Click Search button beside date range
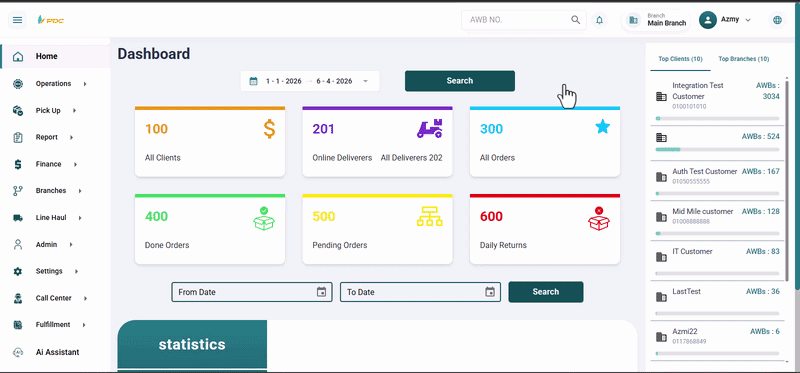The image size is (800, 373). point(460,81)
